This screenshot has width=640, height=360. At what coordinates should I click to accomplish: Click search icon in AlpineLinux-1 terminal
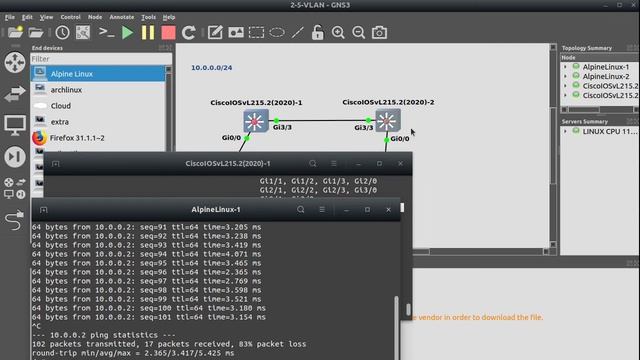(301, 209)
